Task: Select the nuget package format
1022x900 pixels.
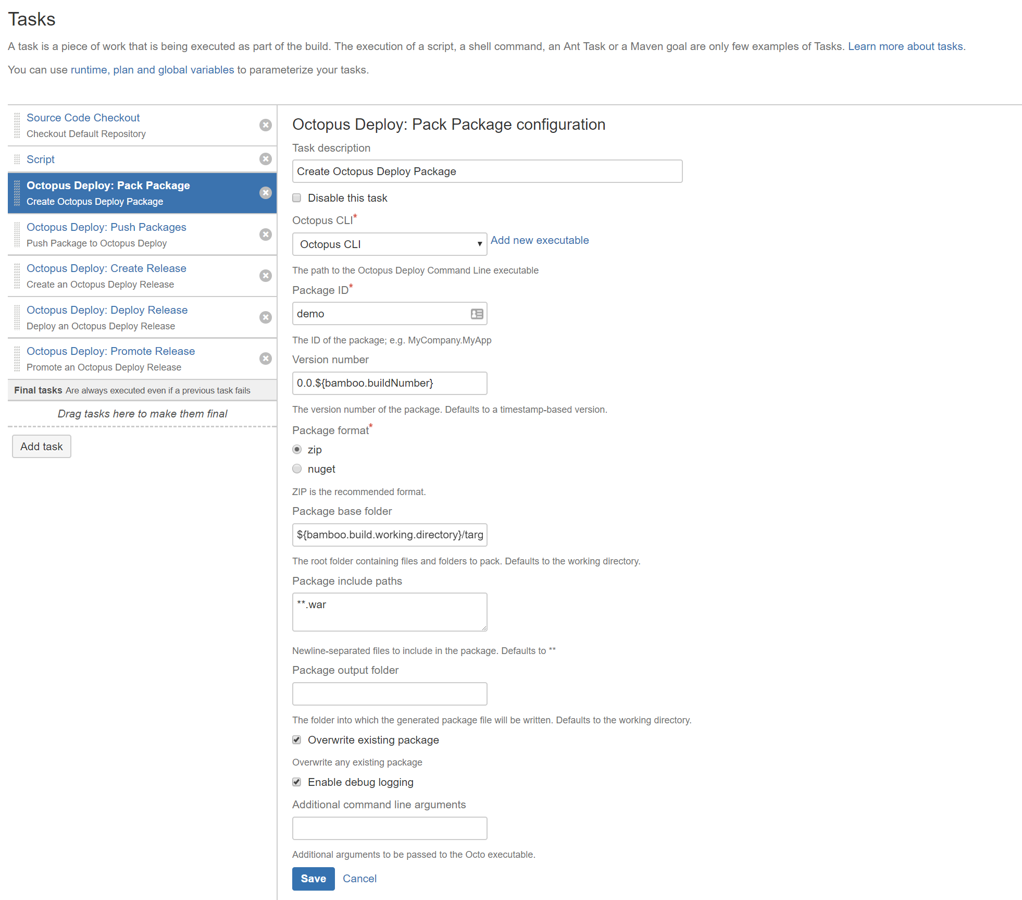Action: [297, 468]
